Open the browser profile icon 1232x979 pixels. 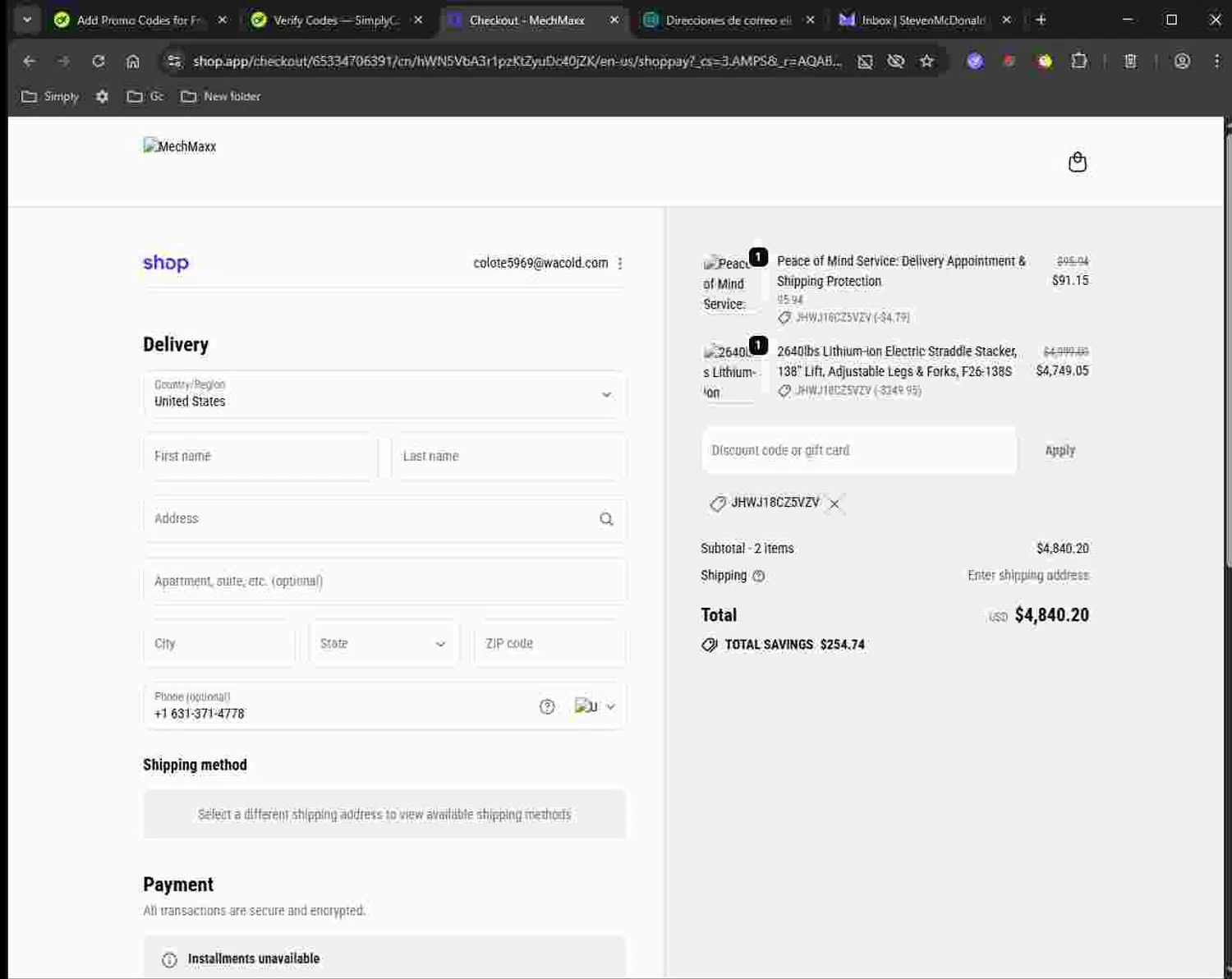(1182, 61)
